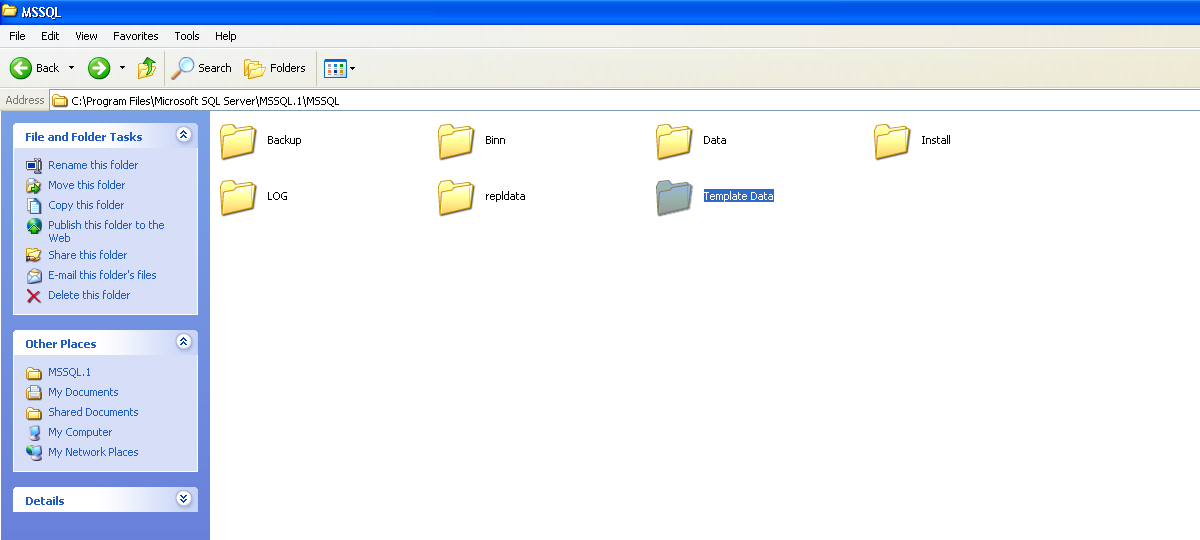Screen dimensions: 1200x540
Task: Expand the Details panel
Action: pyautogui.click(x=183, y=499)
